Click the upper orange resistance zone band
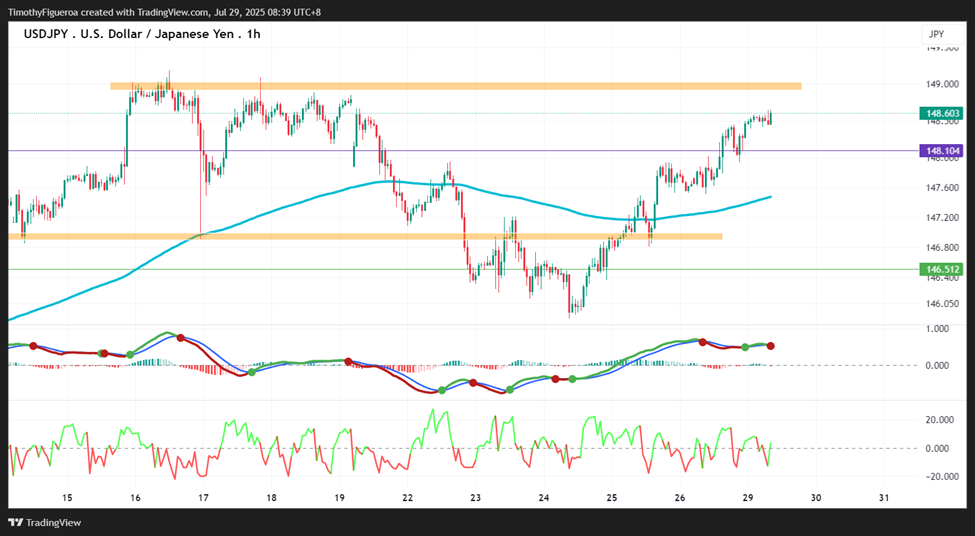The height and width of the screenshot is (536, 975). (456, 86)
